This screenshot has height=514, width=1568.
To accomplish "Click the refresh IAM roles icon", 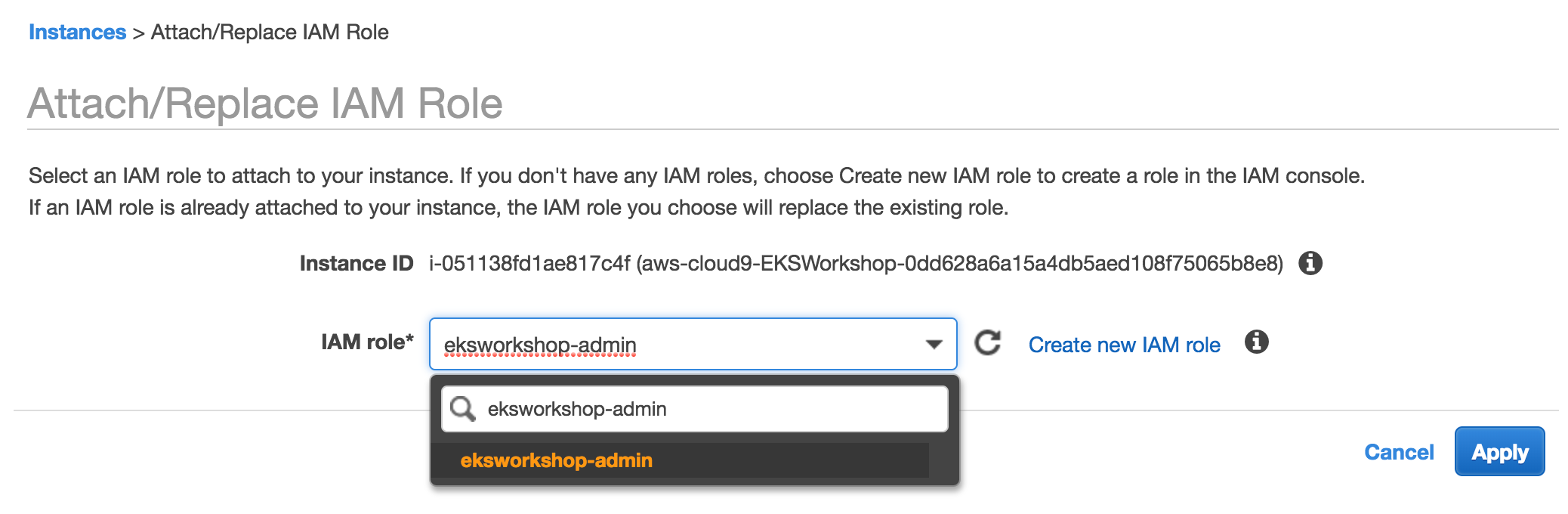I will [987, 343].
